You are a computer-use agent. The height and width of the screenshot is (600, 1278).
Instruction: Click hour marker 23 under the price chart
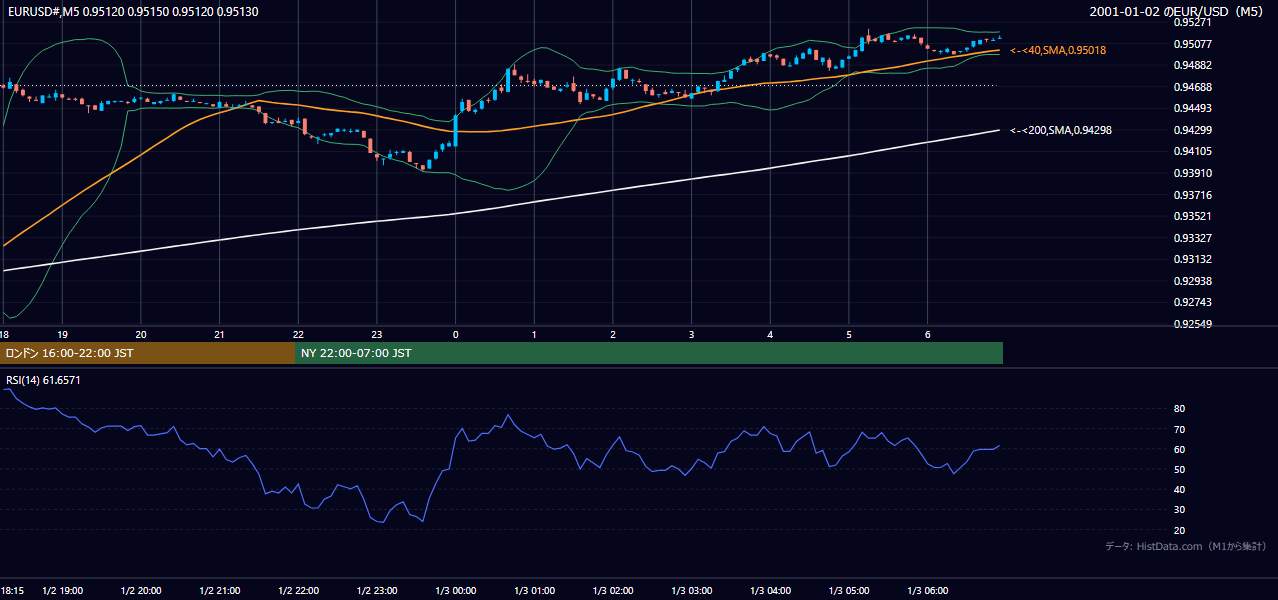click(x=377, y=334)
